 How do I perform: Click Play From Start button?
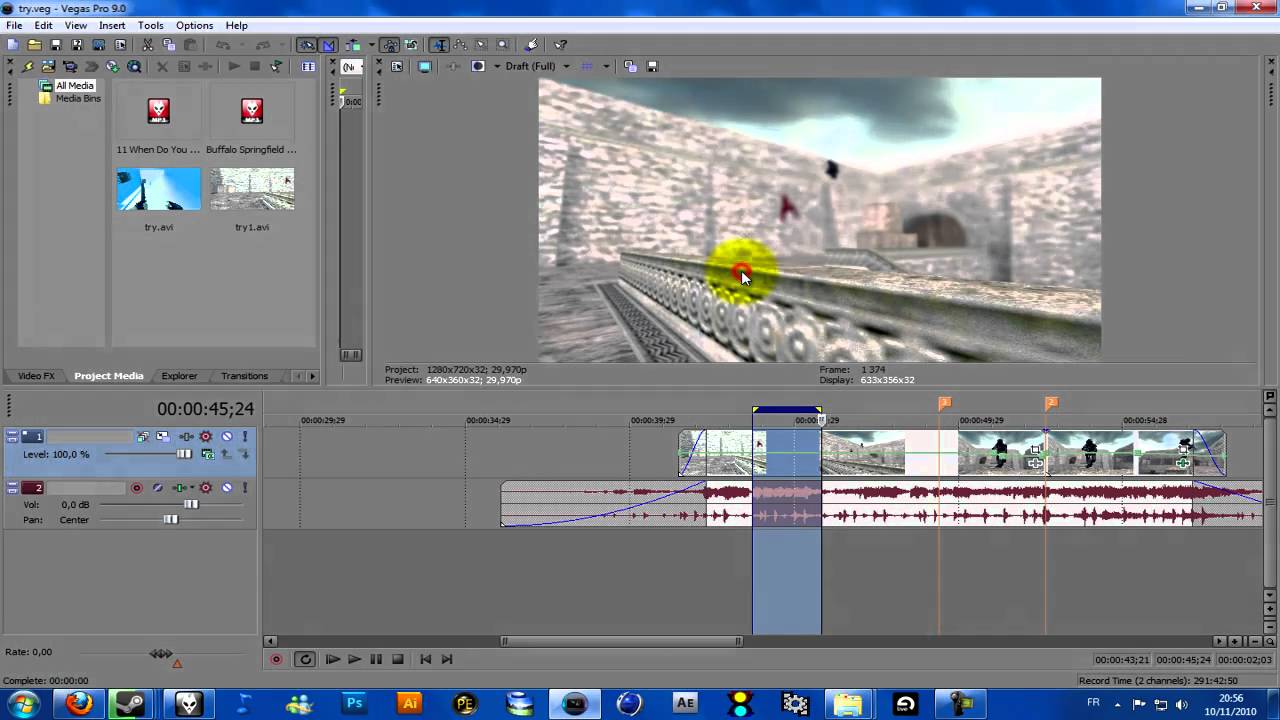(332, 659)
